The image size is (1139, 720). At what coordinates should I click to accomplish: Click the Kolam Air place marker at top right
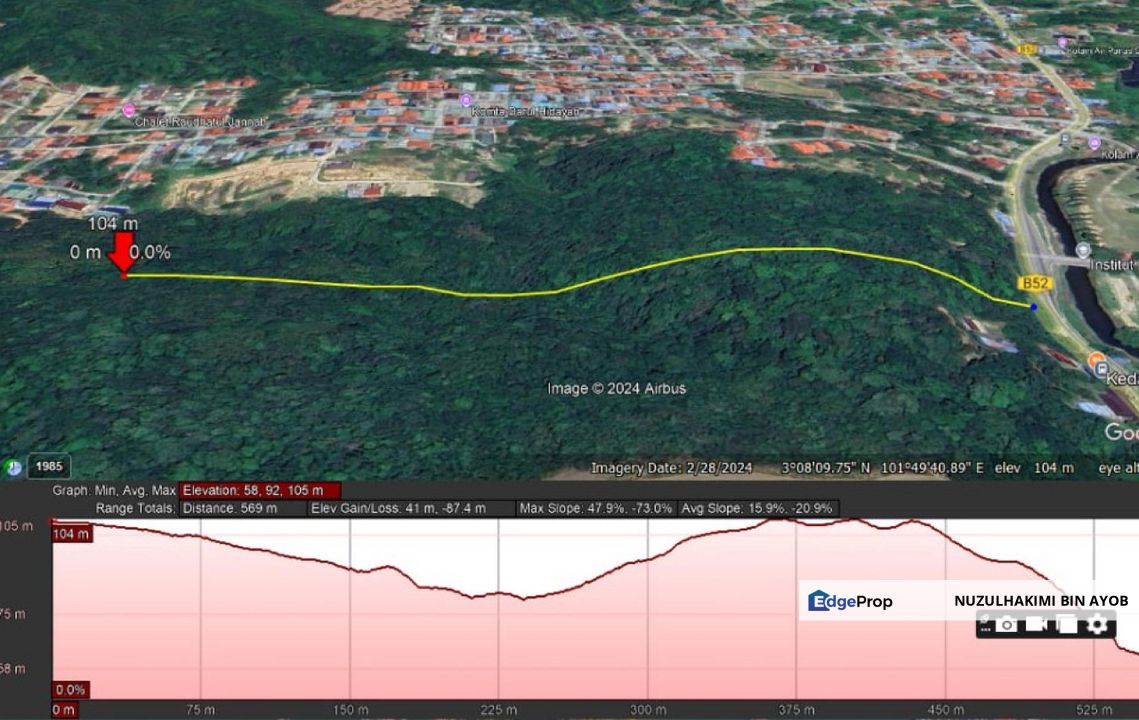tap(1063, 42)
